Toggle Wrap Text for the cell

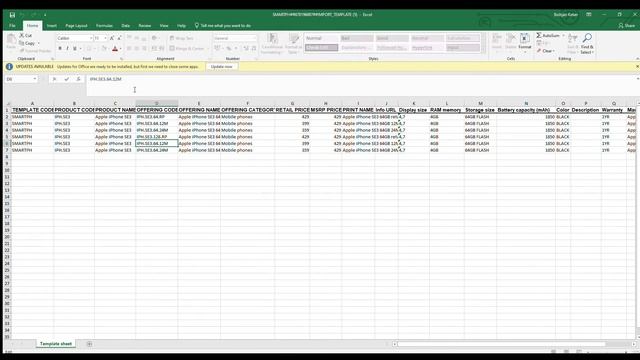click(x=181, y=38)
